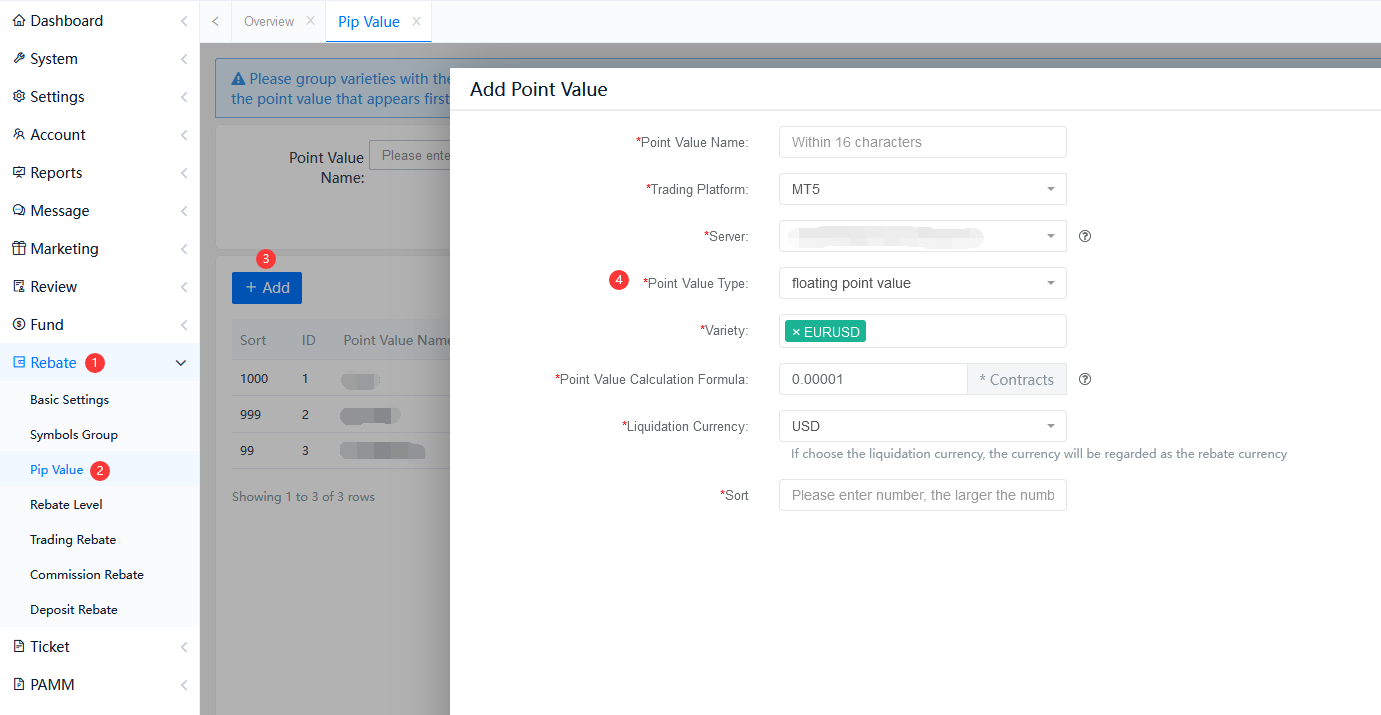Screen dimensions: 1381x715
Task: Click the Settings gear icon
Action: pos(19,97)
